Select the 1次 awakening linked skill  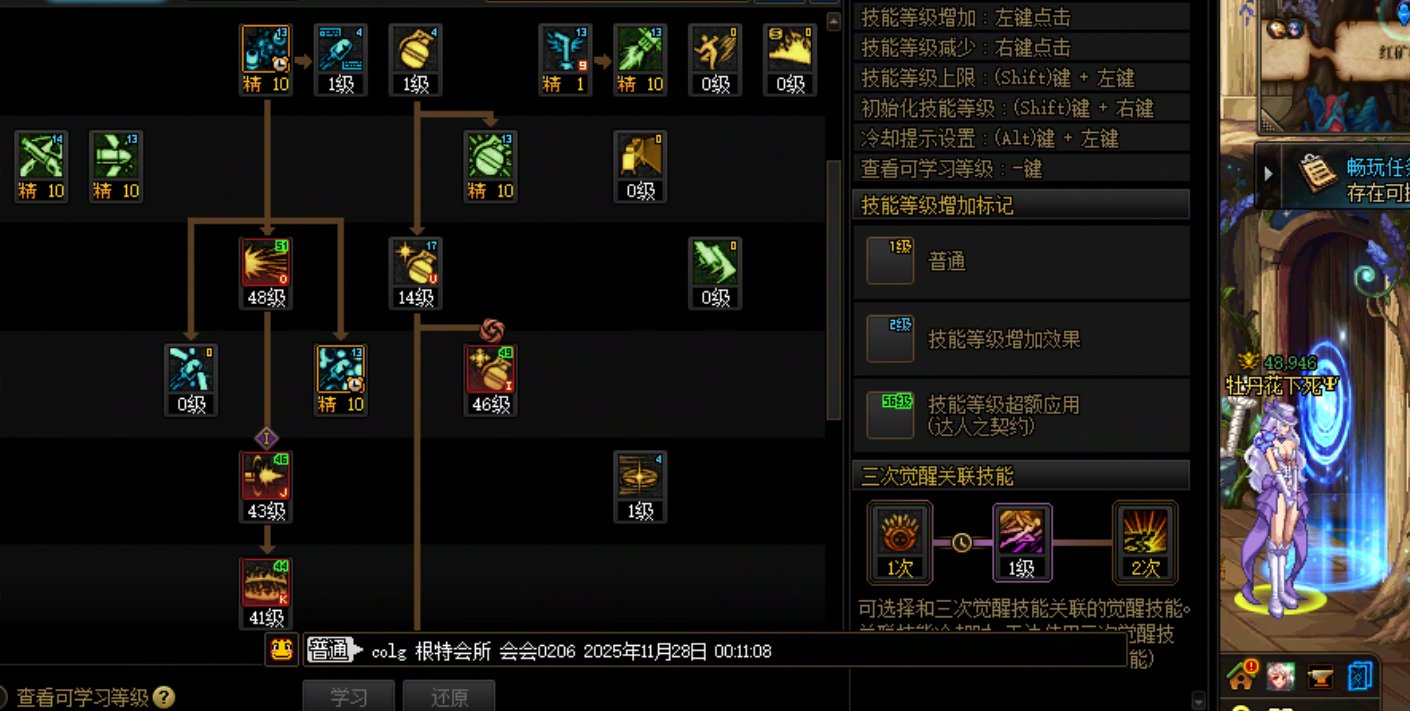pos(900,542)
